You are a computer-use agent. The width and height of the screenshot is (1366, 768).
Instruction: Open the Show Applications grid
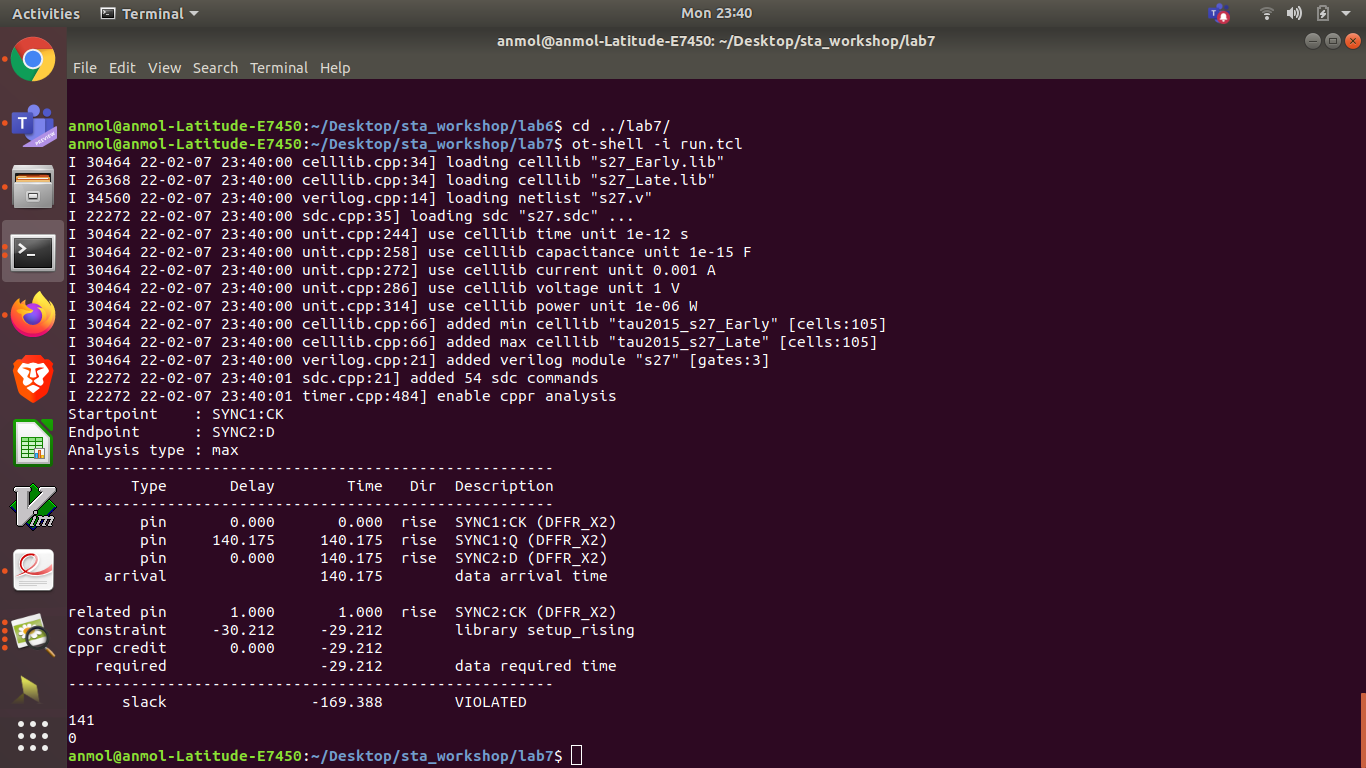tap(33, 737)
